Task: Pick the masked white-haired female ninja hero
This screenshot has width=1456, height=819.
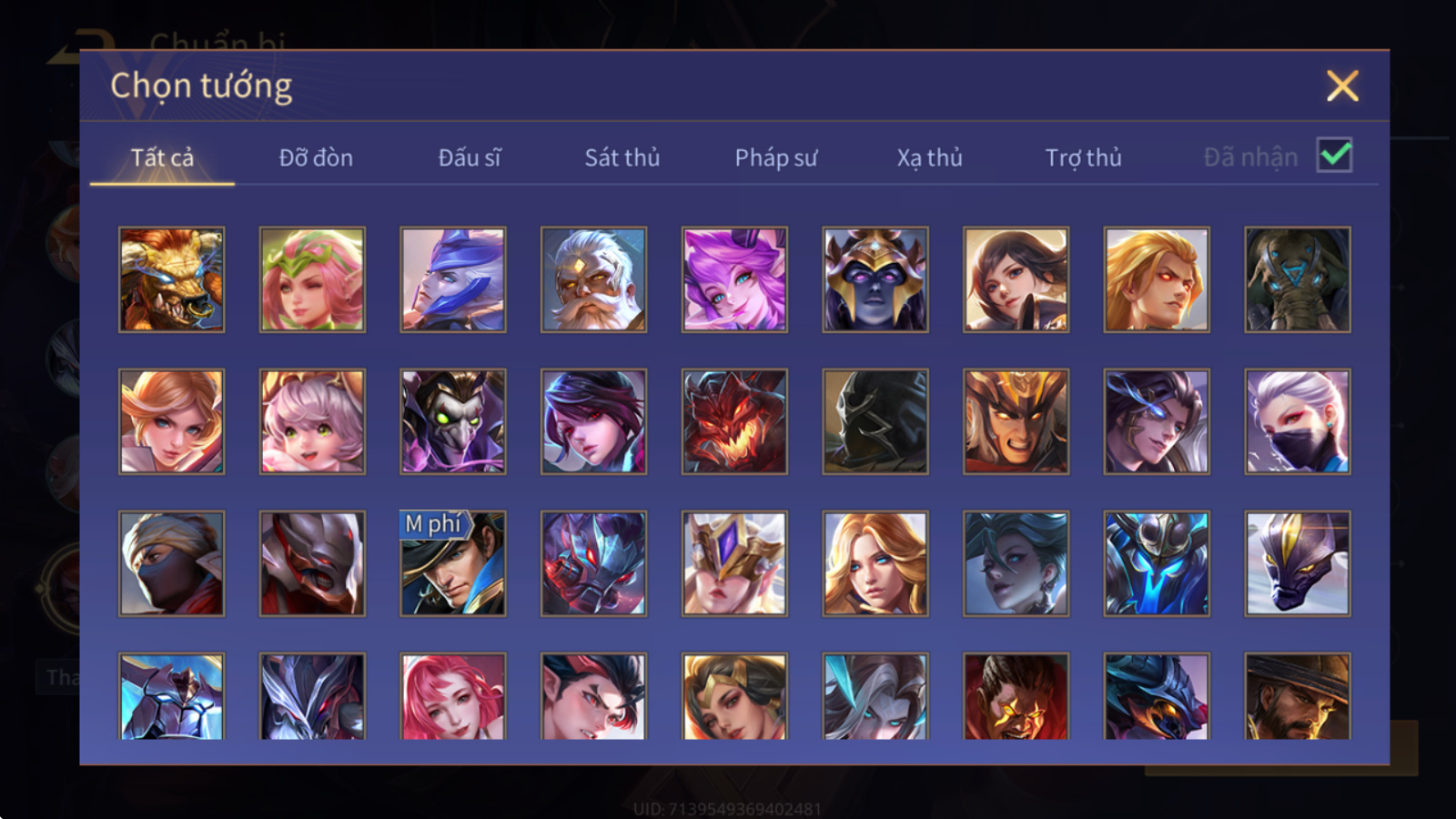Action: click(1298, 421)
